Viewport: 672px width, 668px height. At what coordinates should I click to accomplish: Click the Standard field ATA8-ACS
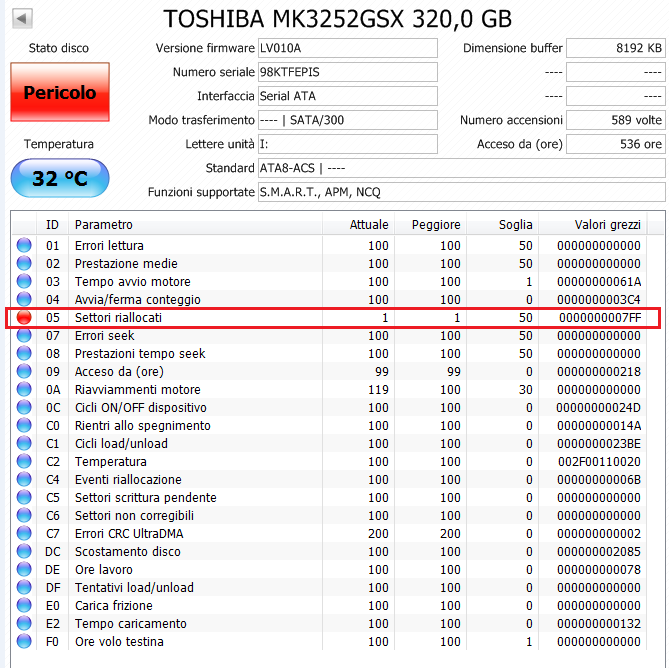[462, 168]
